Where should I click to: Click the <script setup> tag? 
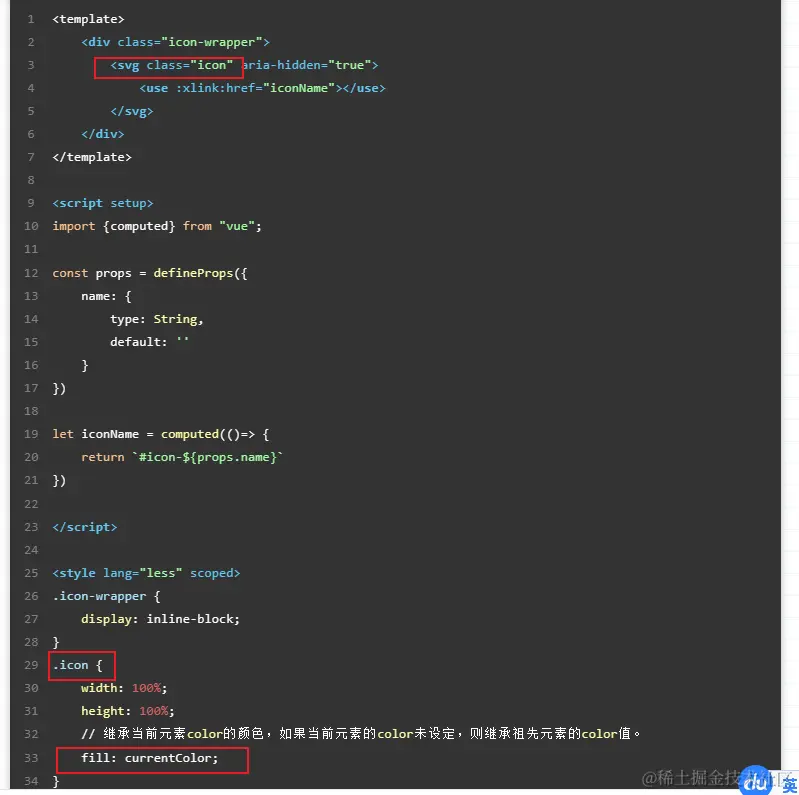[102, 203]
